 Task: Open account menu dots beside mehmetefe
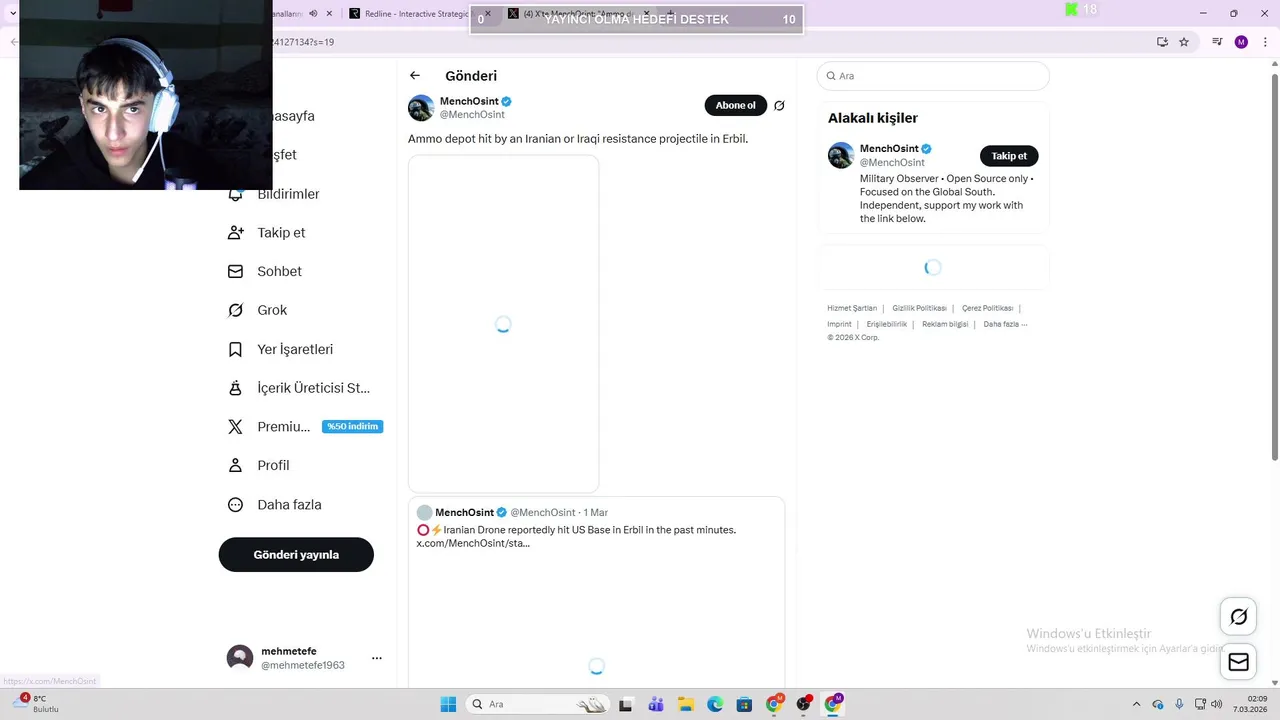click(x=377, y=658)
